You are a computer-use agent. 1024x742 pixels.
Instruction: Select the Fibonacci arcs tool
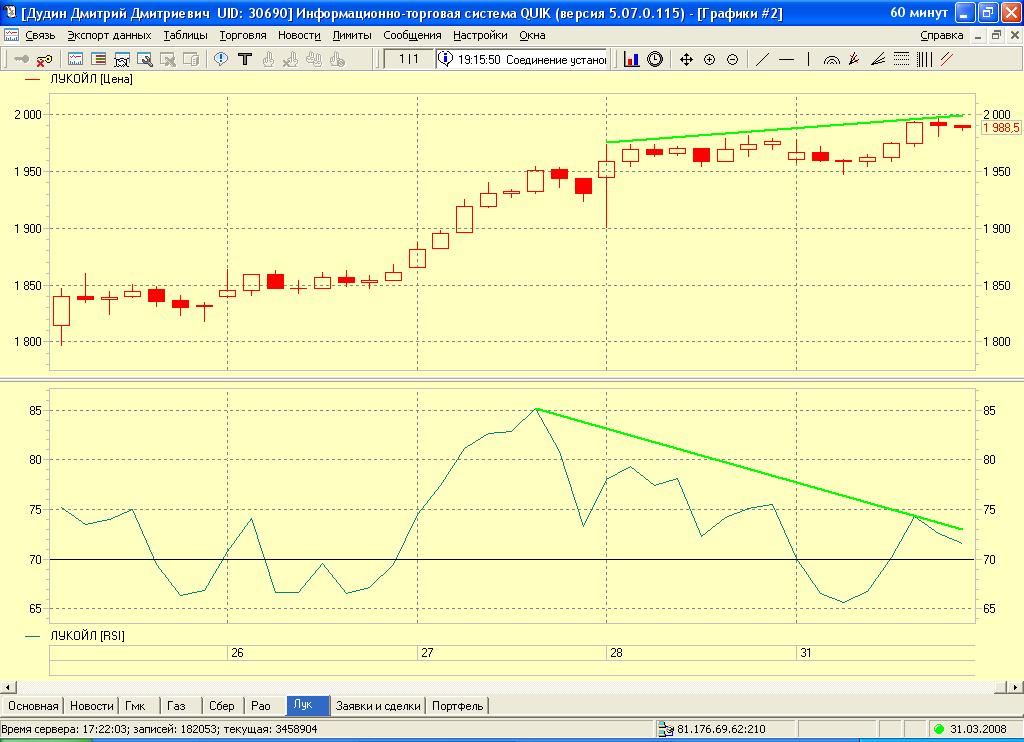[x=831, y=59]
